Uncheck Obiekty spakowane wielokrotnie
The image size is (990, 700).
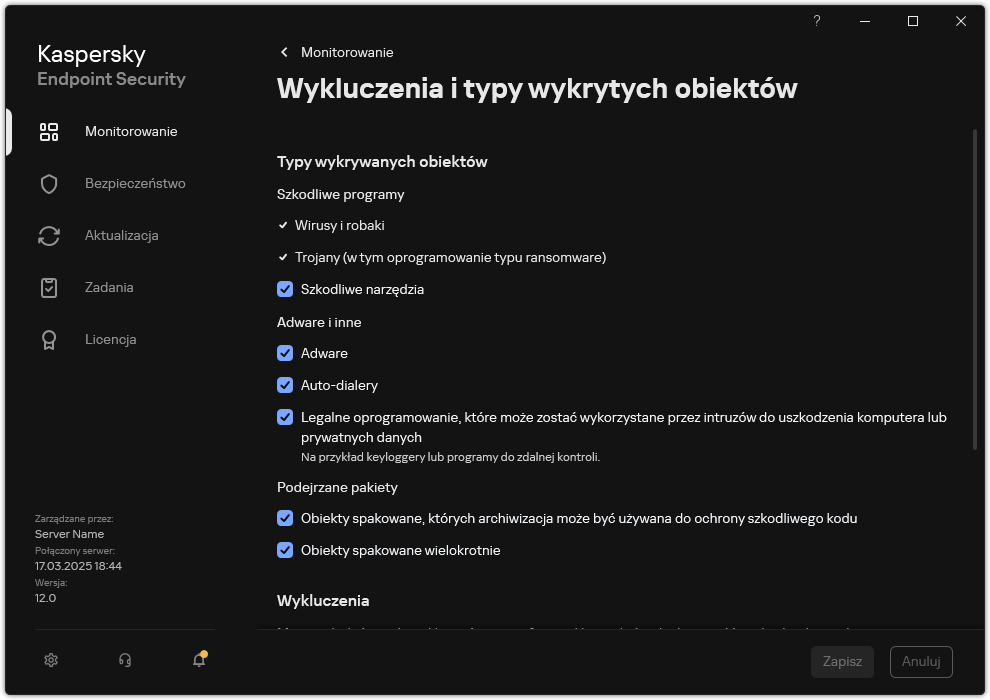point(285,550)
